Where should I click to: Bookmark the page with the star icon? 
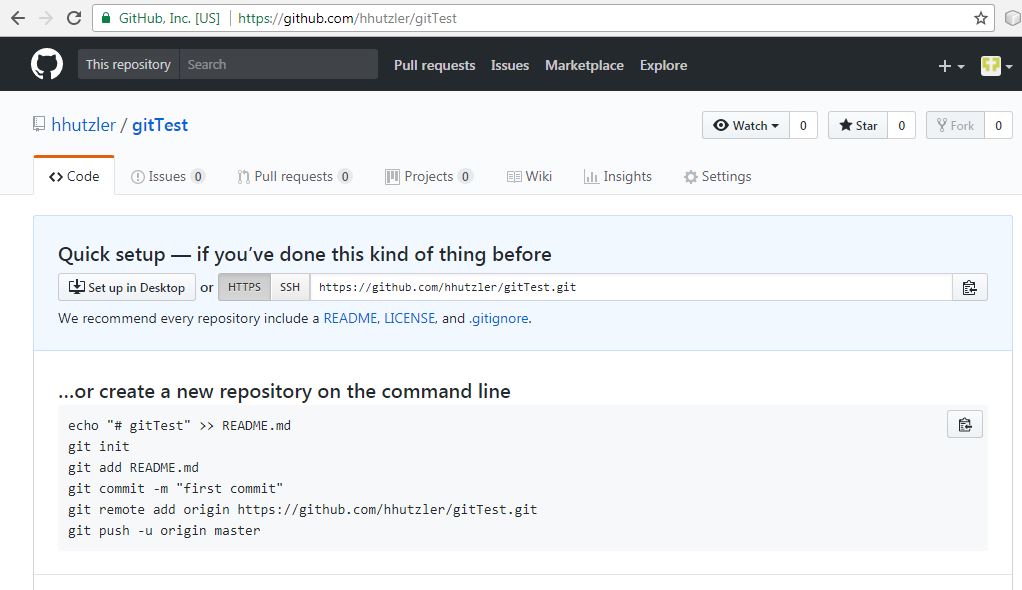pyautogui.click(x=980, y=18)
